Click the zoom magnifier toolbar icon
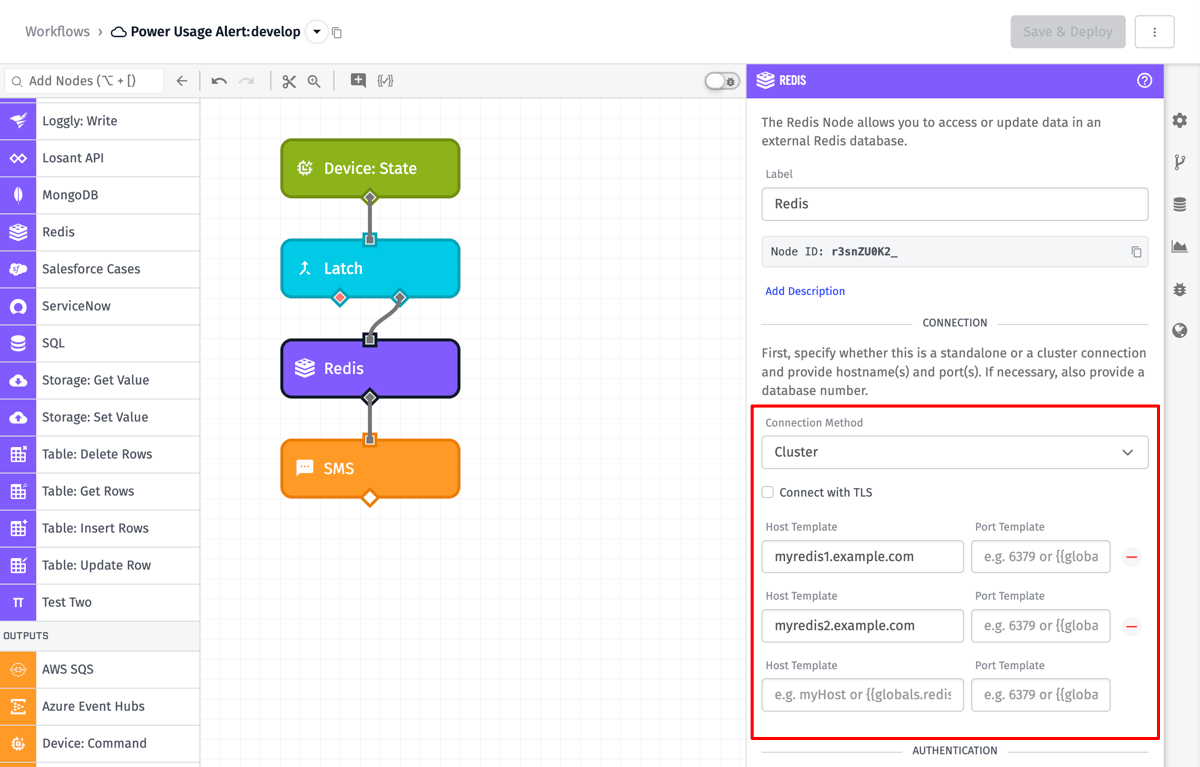The height and width of the screenshot is (767, 1200). click(314, 81)
